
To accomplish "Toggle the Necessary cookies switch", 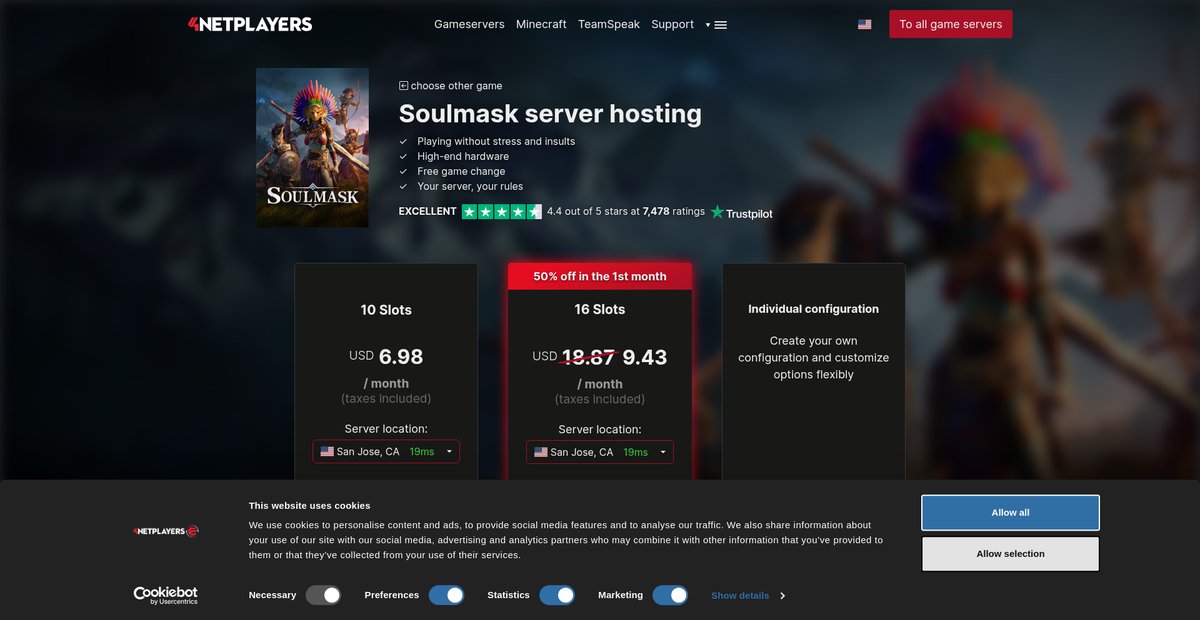I will [324, 595].
